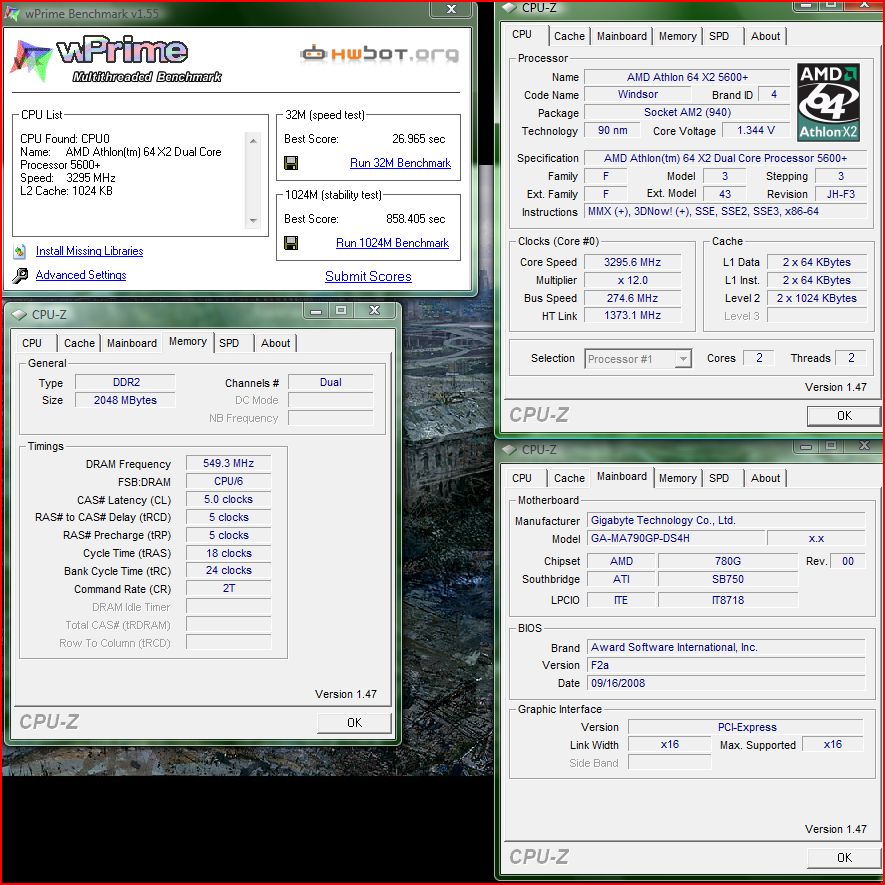Open Memory tab in top-right CPU-Z window

(677, 36)
